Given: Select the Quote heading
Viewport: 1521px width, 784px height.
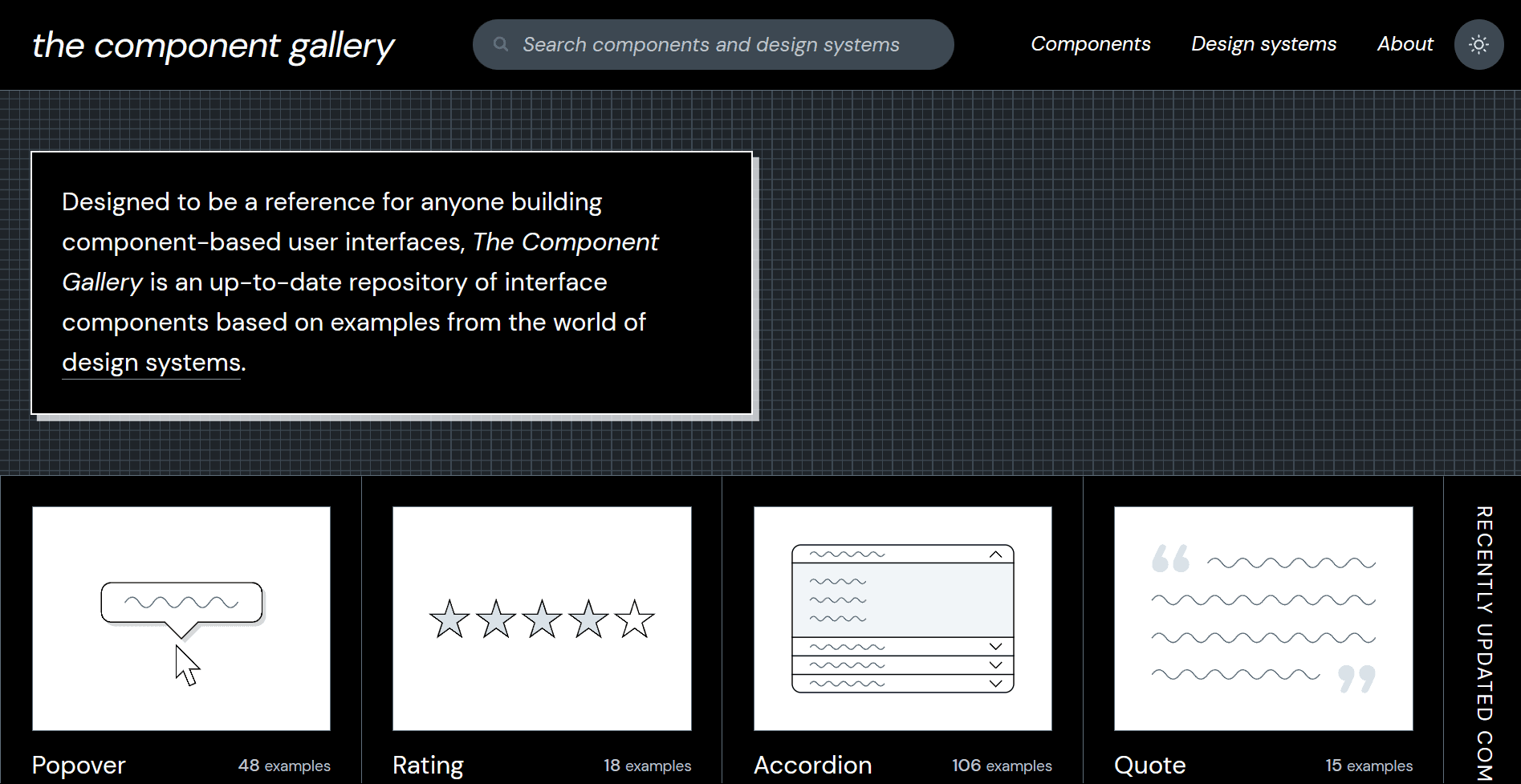Looking at the screenshot, I should click(1149, 765).
